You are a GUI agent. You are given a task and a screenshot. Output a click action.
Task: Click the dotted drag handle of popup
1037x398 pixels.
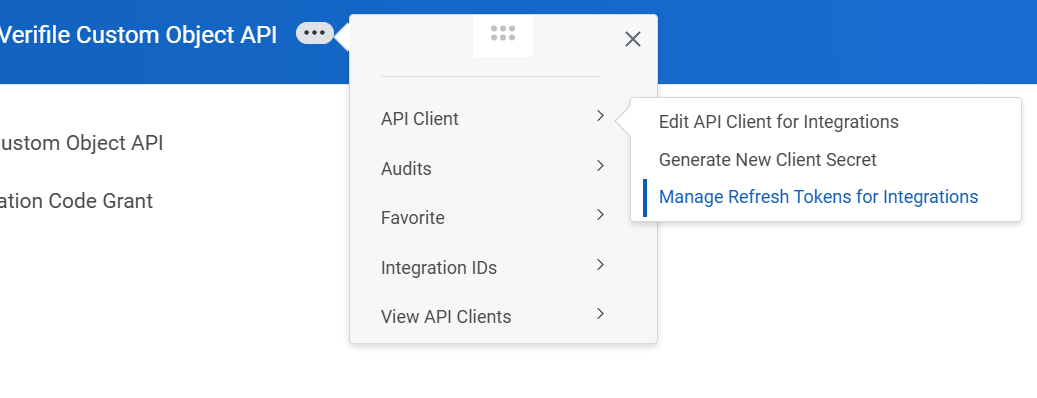[503, 34]
